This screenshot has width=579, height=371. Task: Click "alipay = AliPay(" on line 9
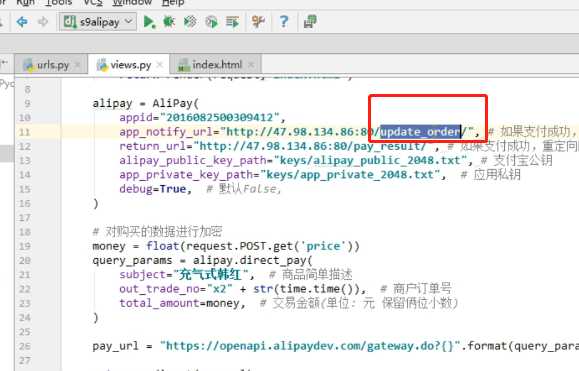point(145,103)
